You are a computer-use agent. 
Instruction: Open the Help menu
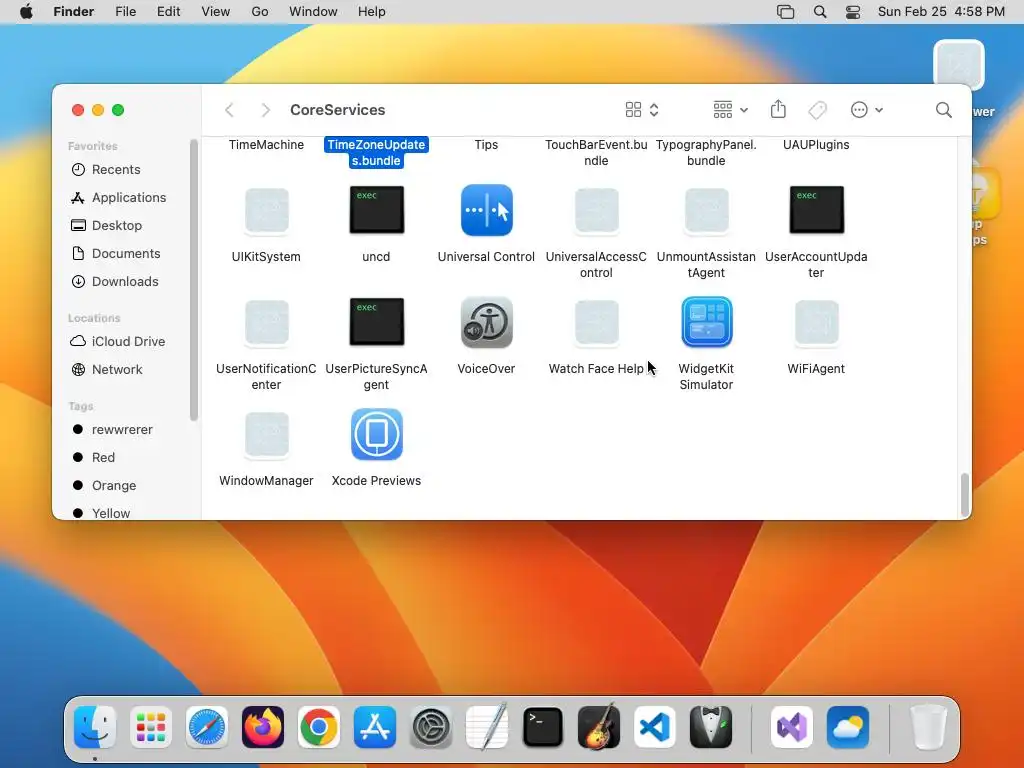(372, 12)
